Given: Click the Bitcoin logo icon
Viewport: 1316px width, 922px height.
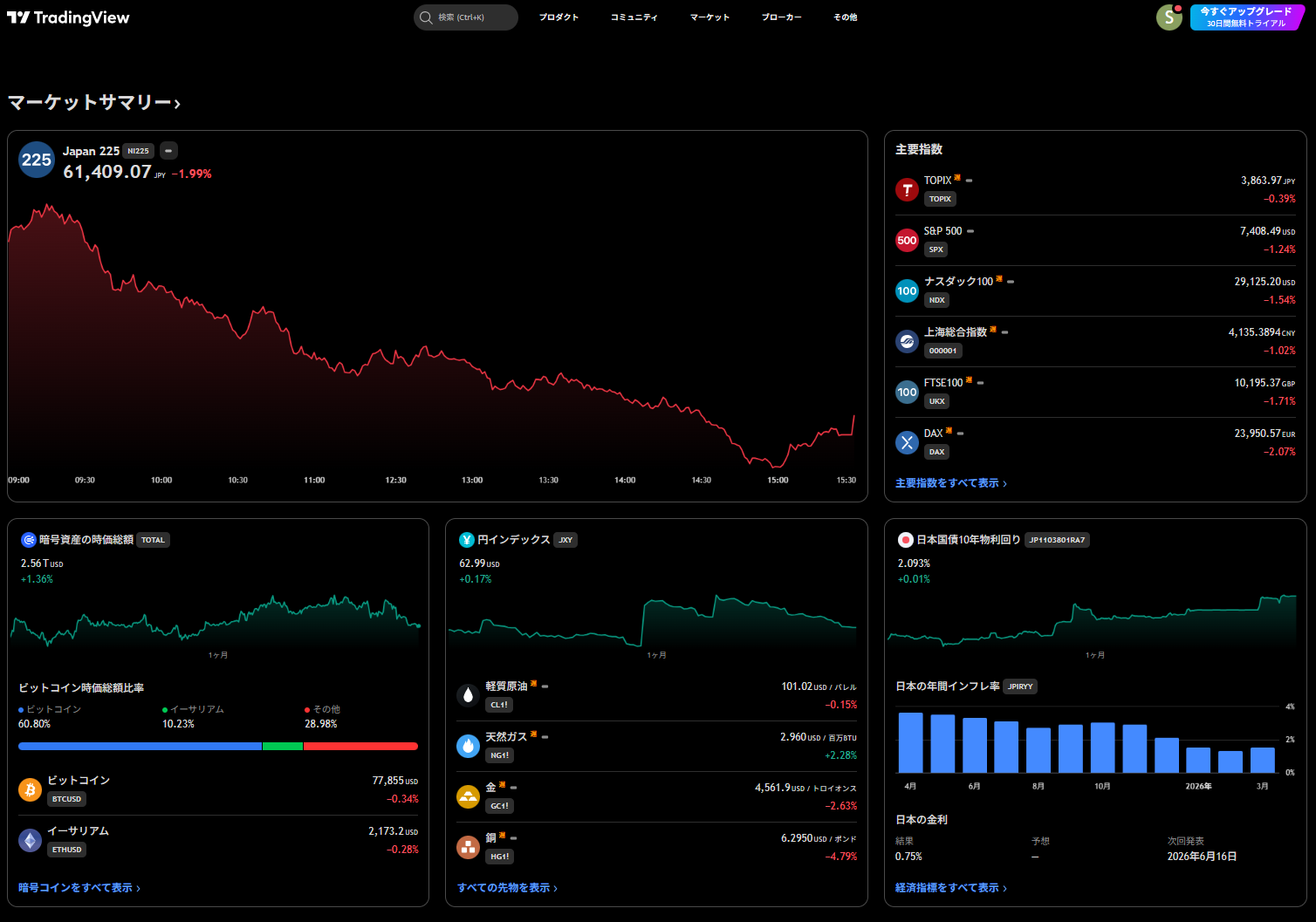Looking at the screenshot, I should tap(31, 789).
